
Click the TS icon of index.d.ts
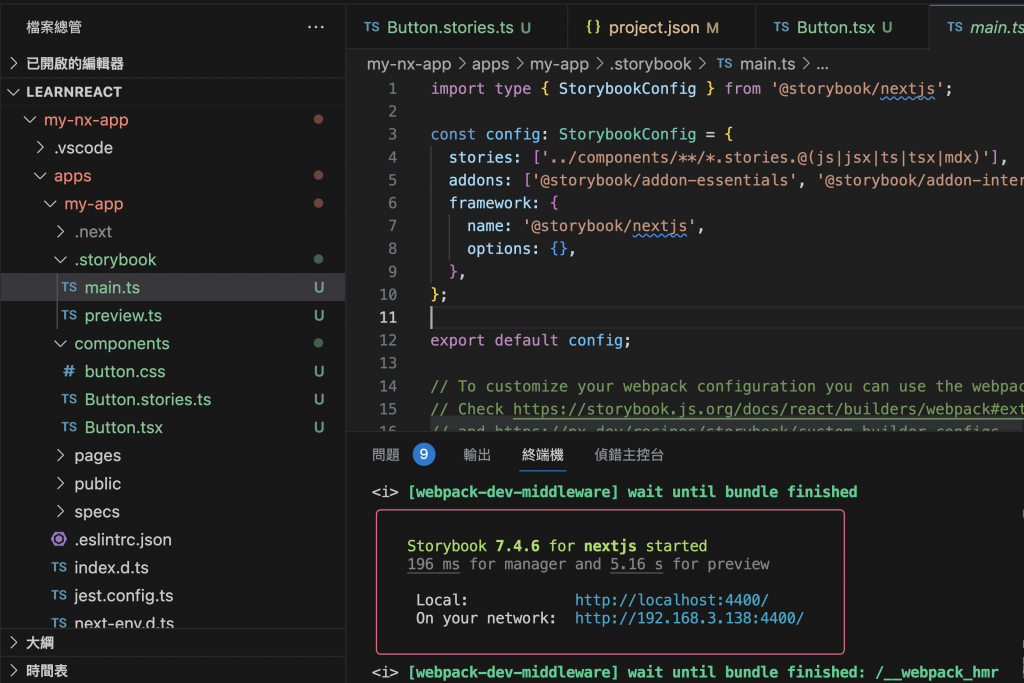tap(59, 567)
